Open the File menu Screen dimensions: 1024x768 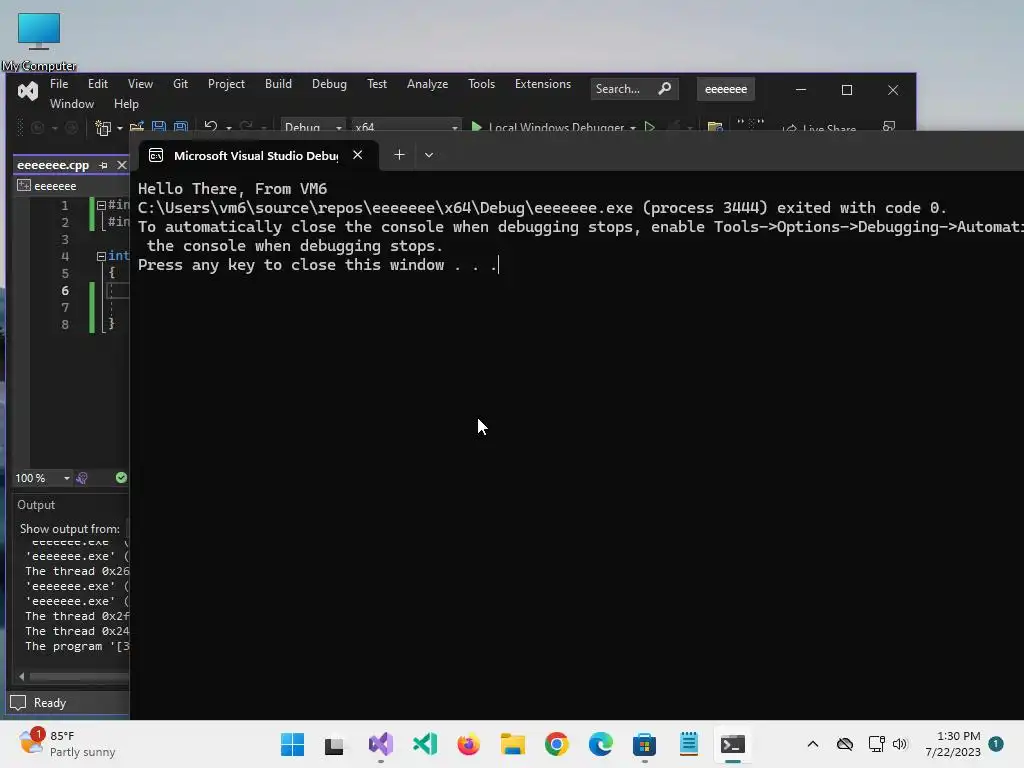point(59,84)
